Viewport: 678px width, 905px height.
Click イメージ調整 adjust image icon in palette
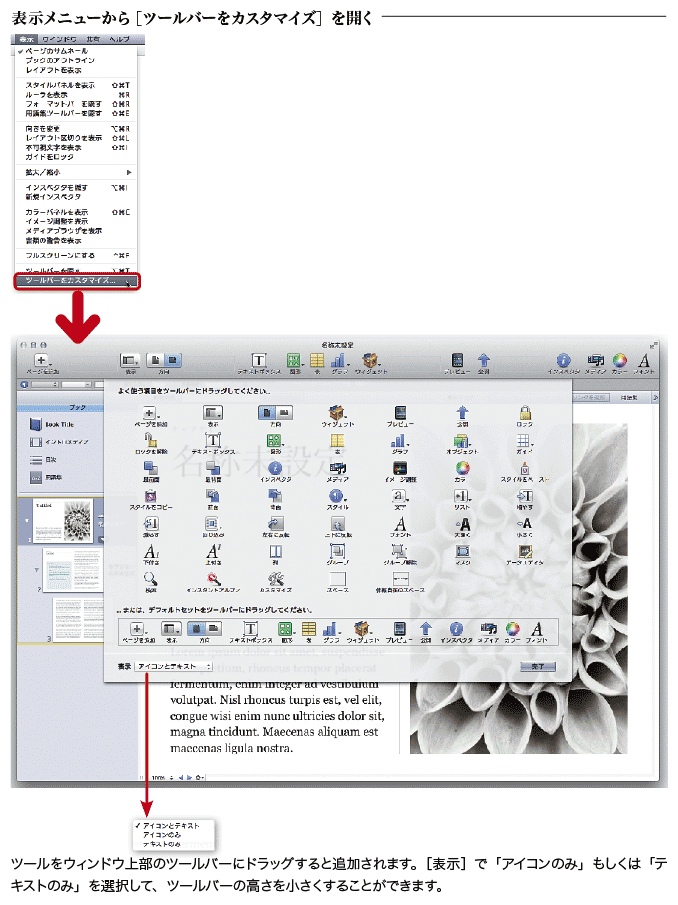pos(400,468)
